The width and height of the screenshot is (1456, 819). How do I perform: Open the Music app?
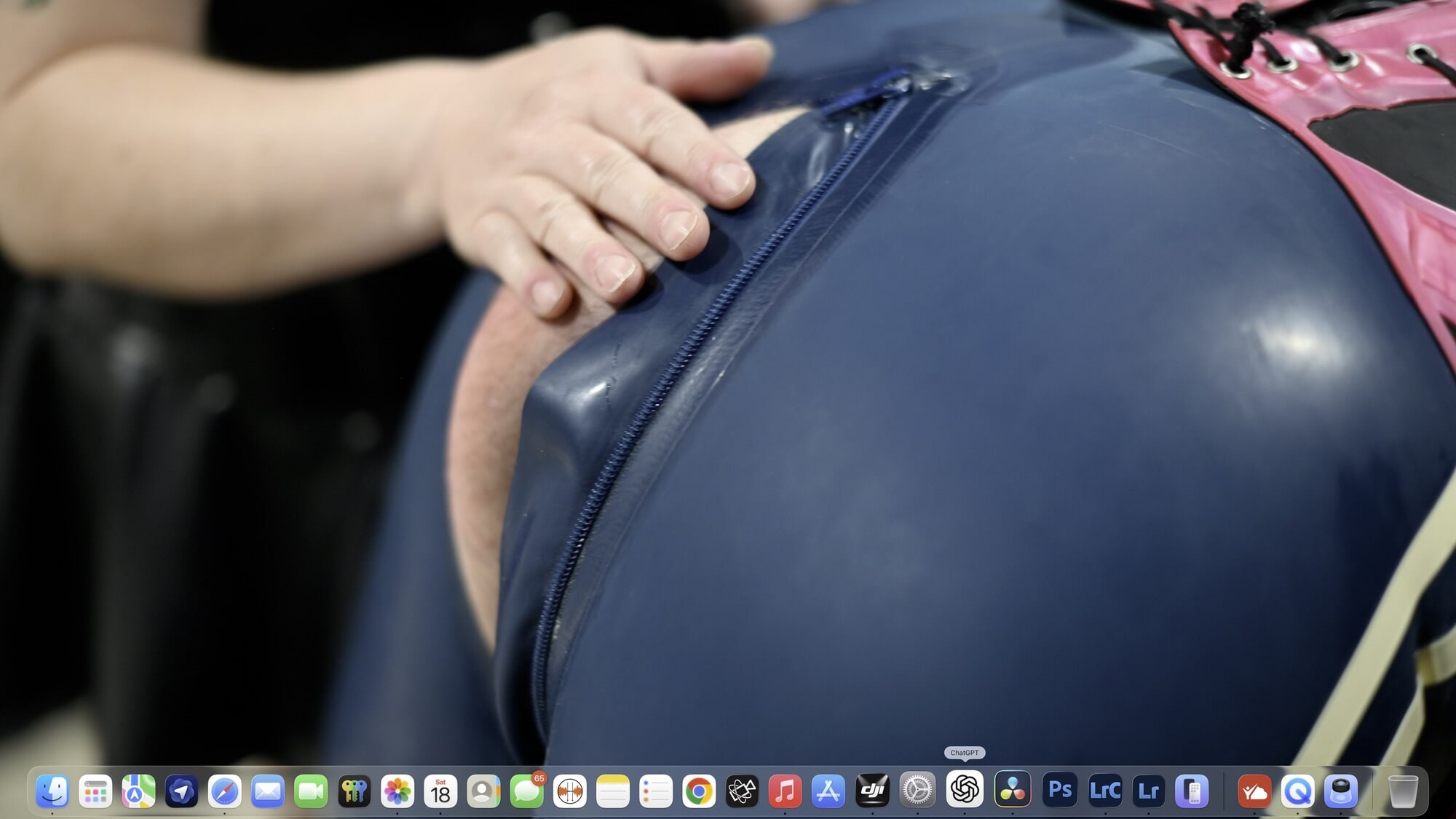click(785, 791)
